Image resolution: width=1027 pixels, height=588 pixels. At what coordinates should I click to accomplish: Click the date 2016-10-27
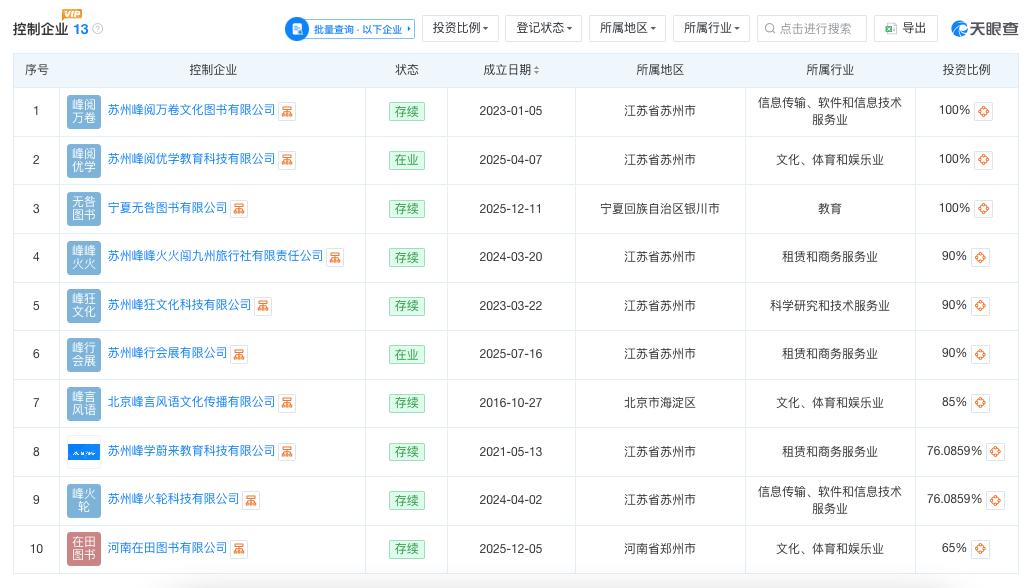pos(511,403)
